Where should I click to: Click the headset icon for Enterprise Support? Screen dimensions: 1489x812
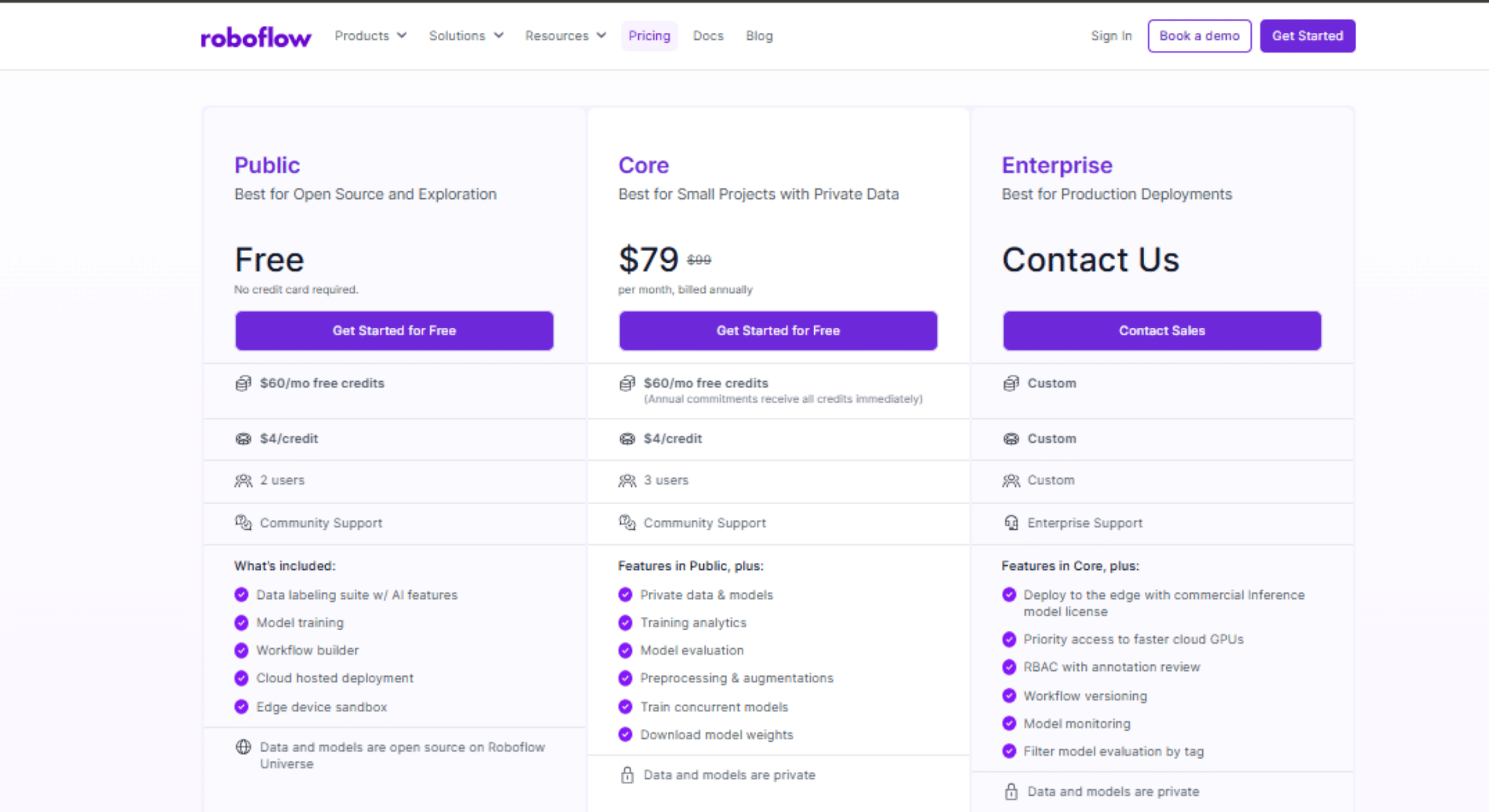click(1011, 523)
